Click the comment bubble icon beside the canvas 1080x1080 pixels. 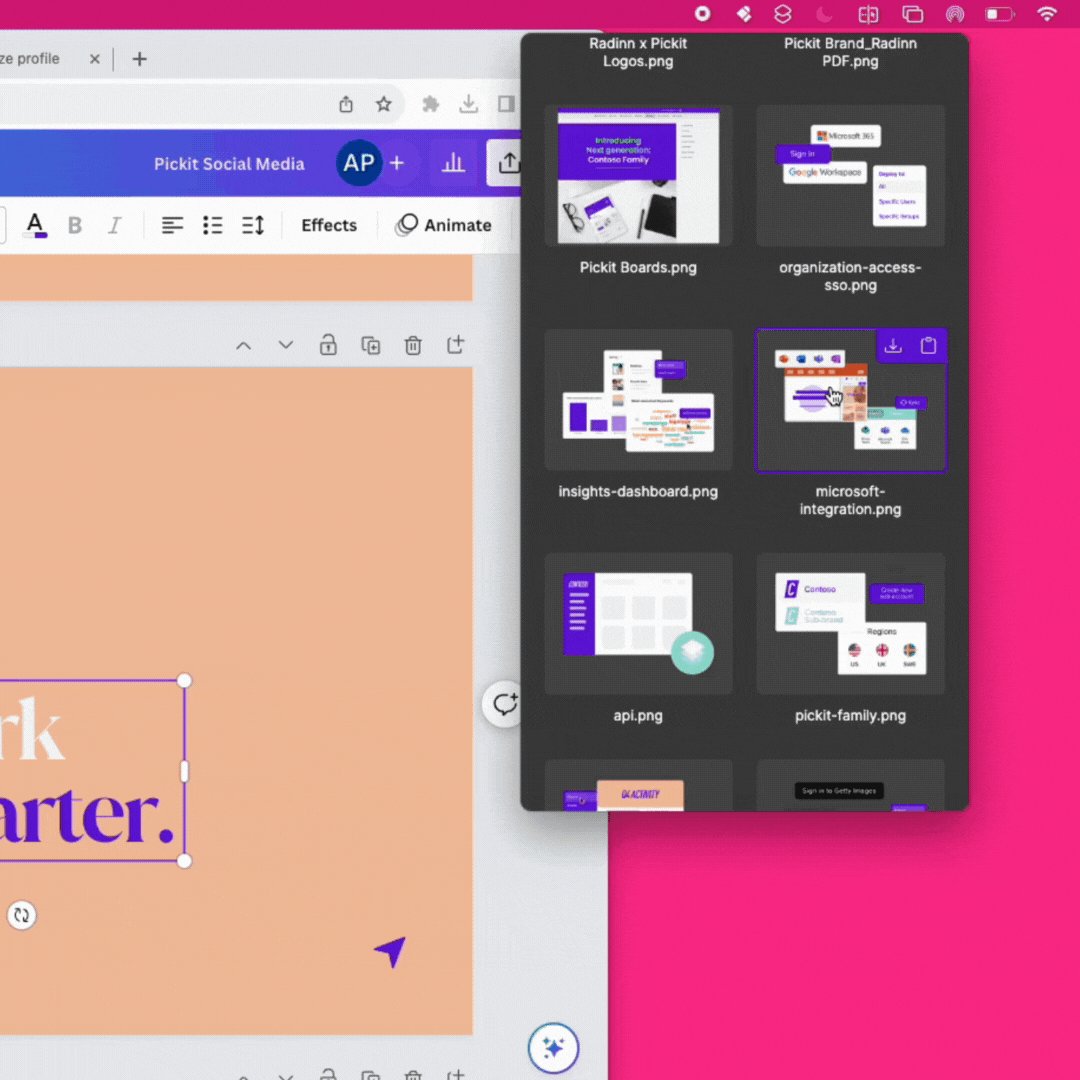pyautogui.click(x=504, y=704)
